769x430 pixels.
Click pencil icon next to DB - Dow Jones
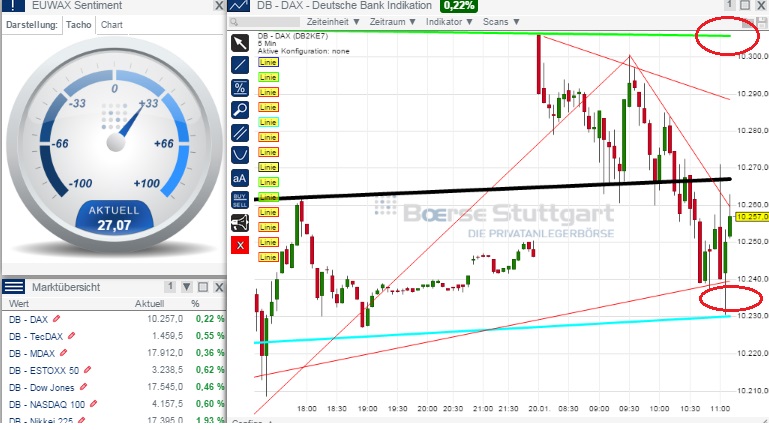click(x=83, y=387)
